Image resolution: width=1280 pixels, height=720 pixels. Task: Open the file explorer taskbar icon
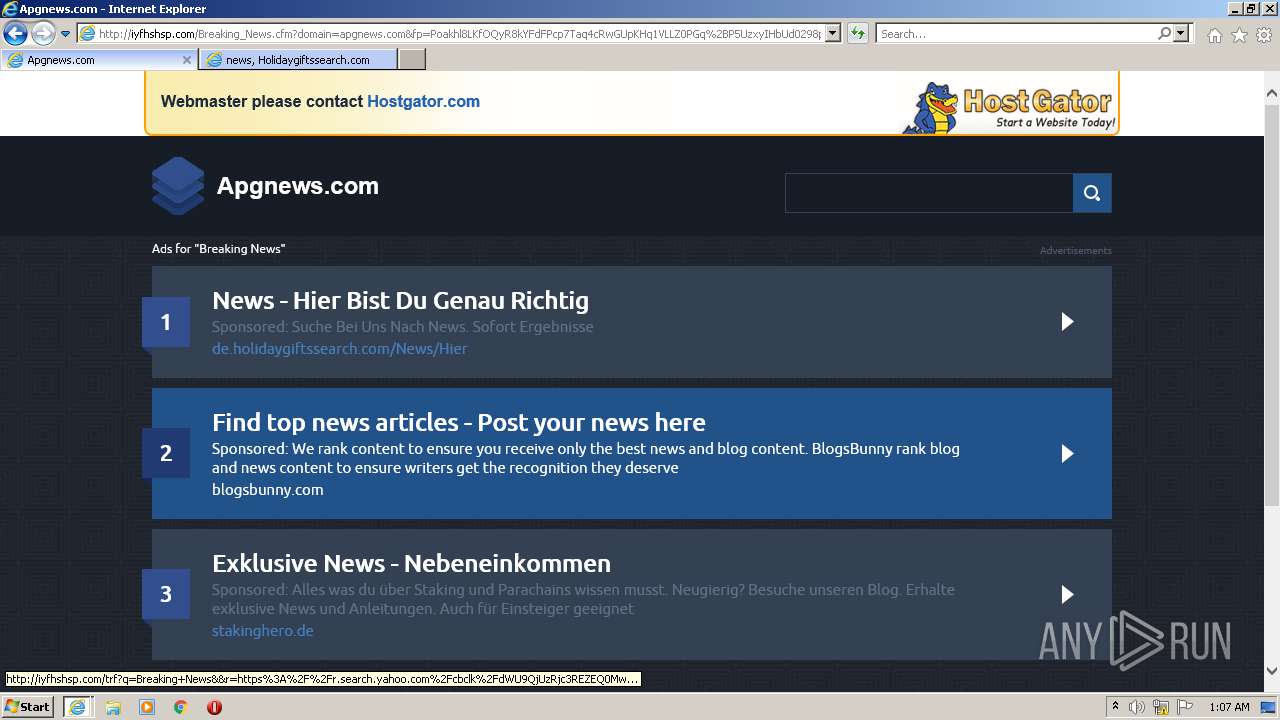pos(112,707)
